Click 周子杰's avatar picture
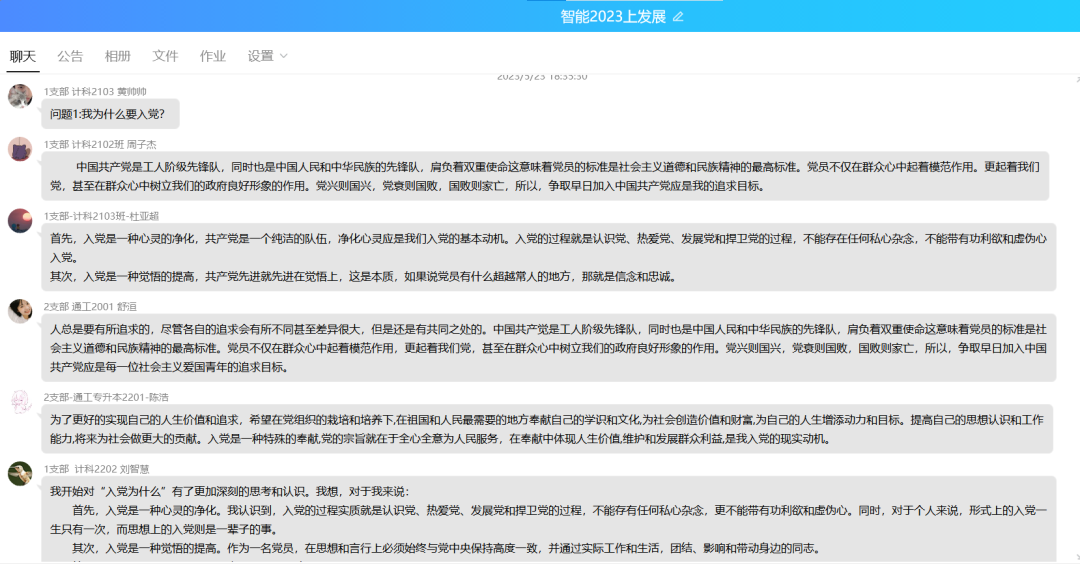Viewport: 1080px width, 567px height. (x=20, y=149)
